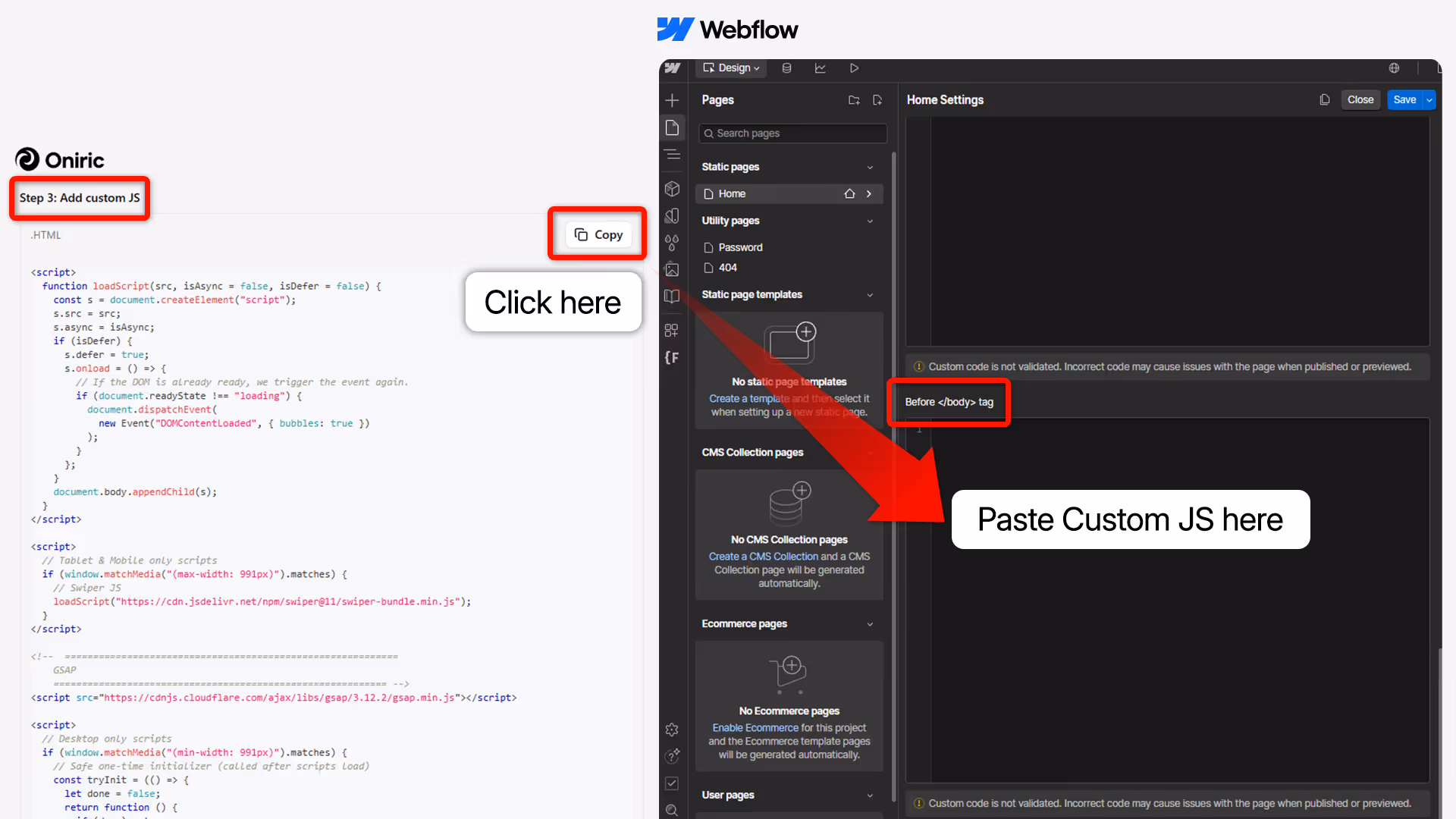
Task: Click the create new folder icon
Action: tap(854, 100)
